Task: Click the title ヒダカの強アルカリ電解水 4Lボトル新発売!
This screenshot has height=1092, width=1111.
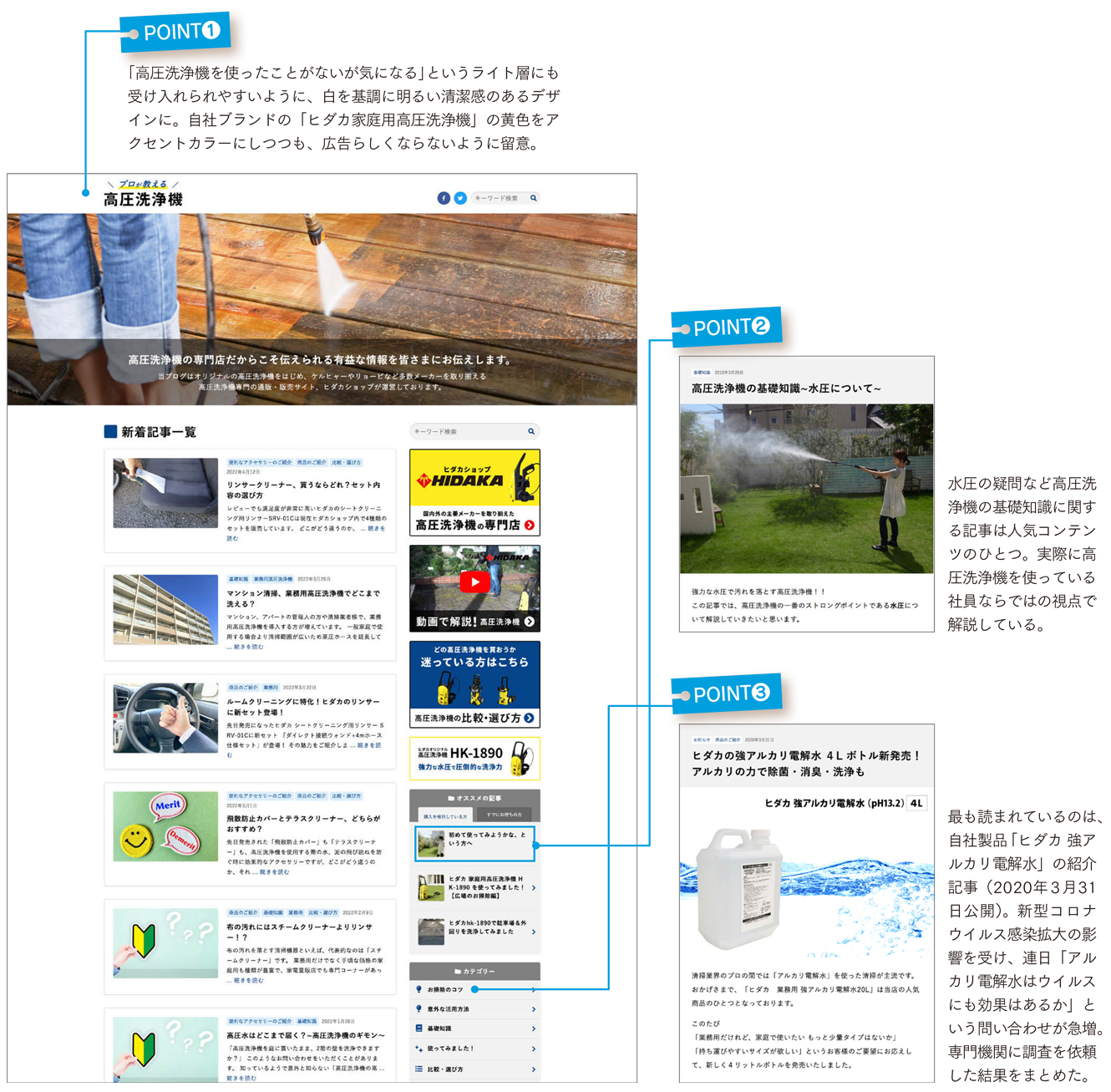Action: [x=805, y=763]
